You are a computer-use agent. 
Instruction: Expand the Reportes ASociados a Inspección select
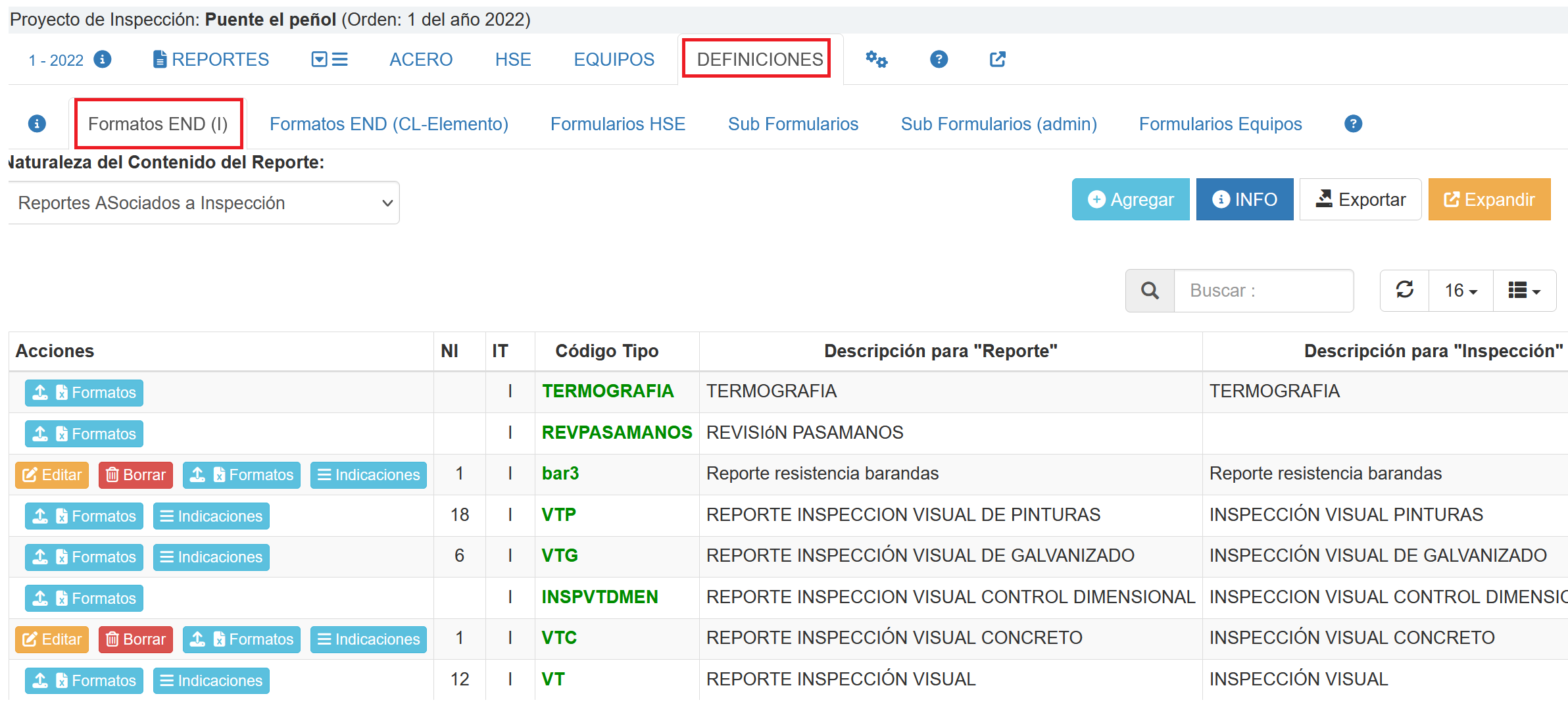(204, 203)
